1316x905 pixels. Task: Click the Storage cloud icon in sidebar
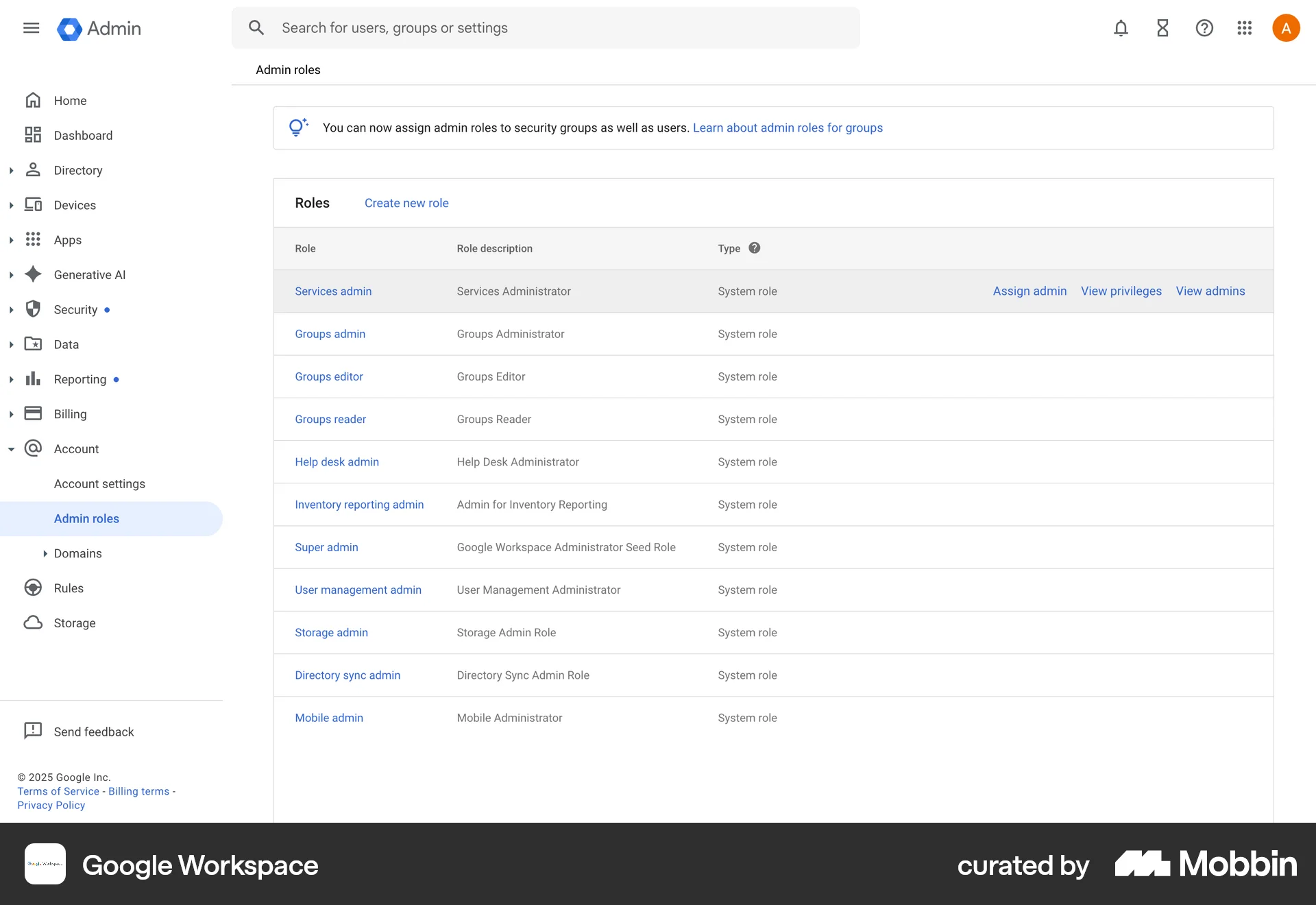click(x=33, y=623)
